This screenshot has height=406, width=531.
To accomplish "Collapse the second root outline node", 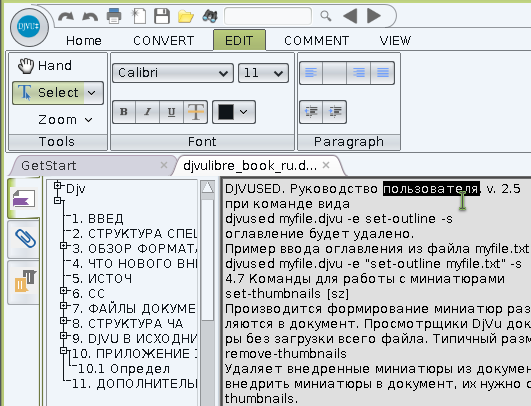I will (x=58, y=200).
